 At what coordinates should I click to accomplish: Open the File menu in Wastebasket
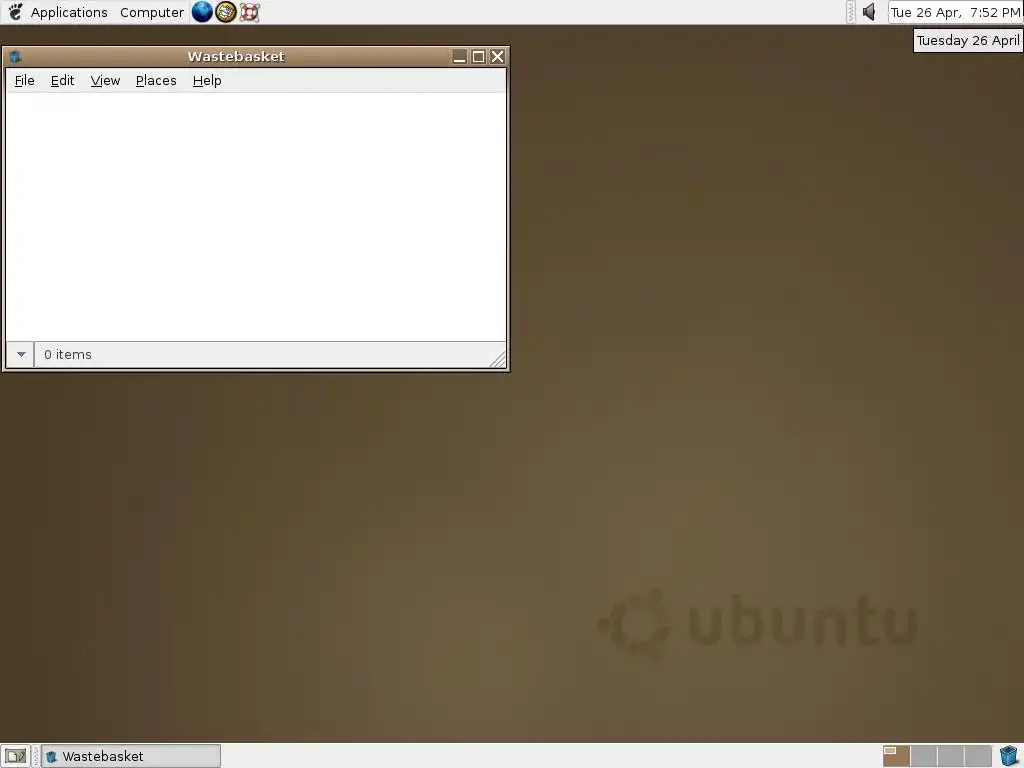(x=24, y=80)
